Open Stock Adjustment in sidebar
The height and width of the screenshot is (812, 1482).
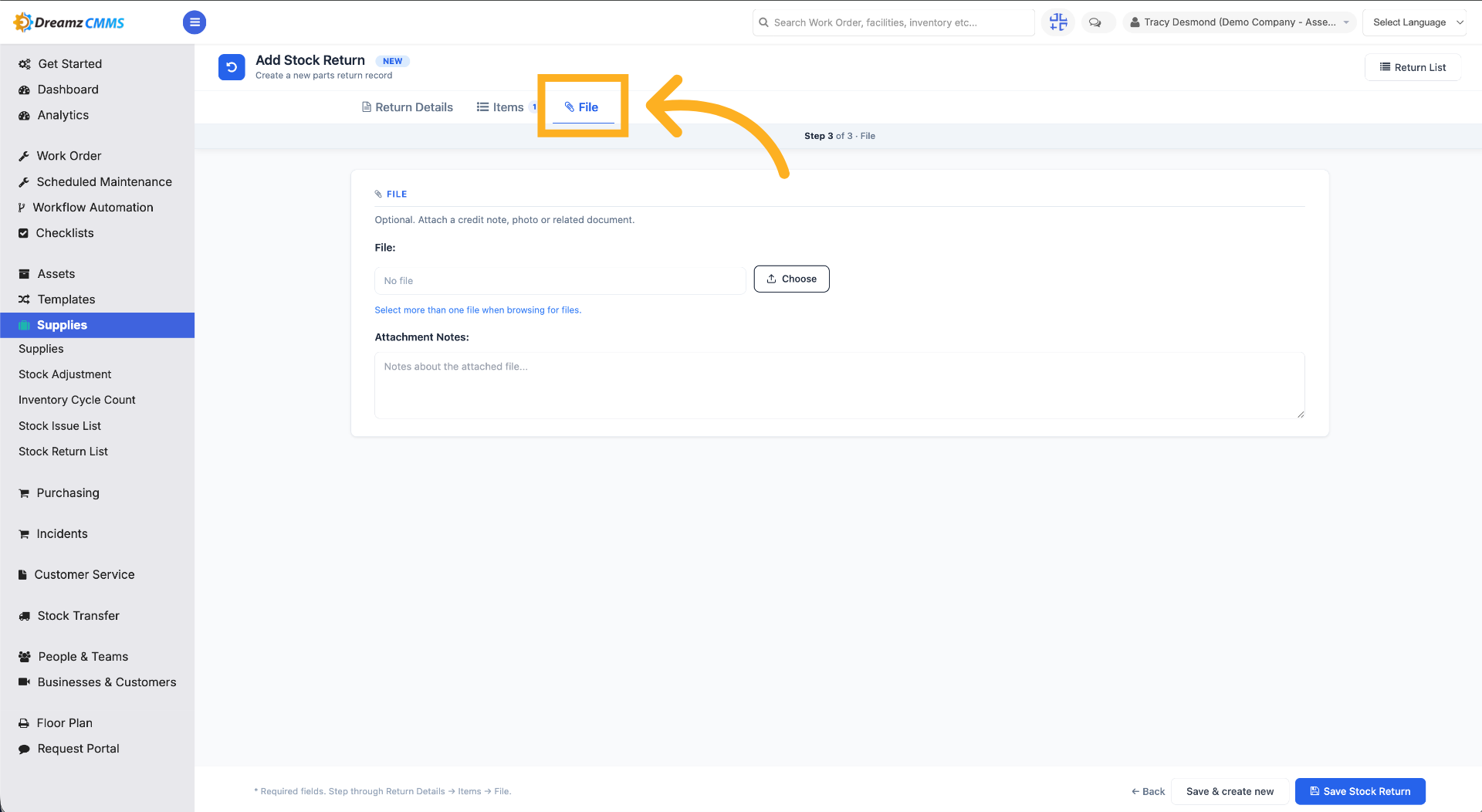tap(65, 374)
